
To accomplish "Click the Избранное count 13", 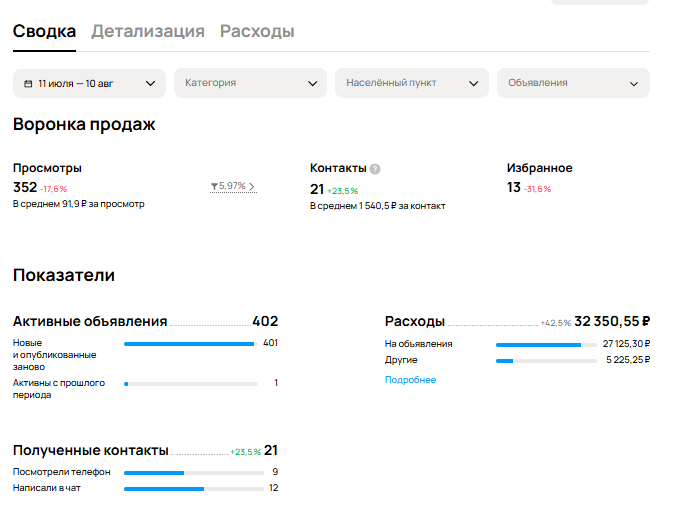I will (x=514, y=187).
